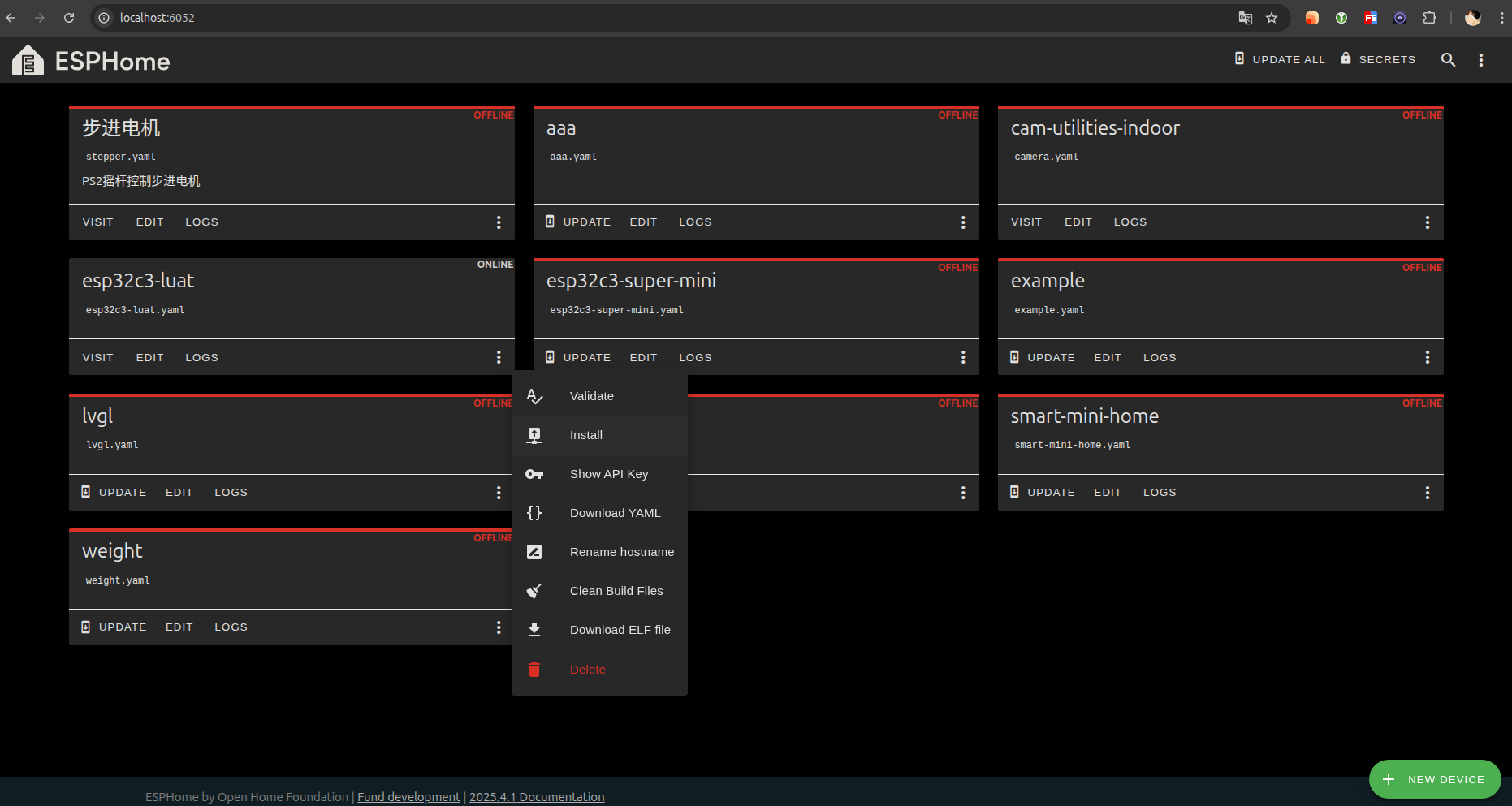Click the esp32c3-luat.yaml filename text
The image size is (1512, 806).
[x=135, y=310]
